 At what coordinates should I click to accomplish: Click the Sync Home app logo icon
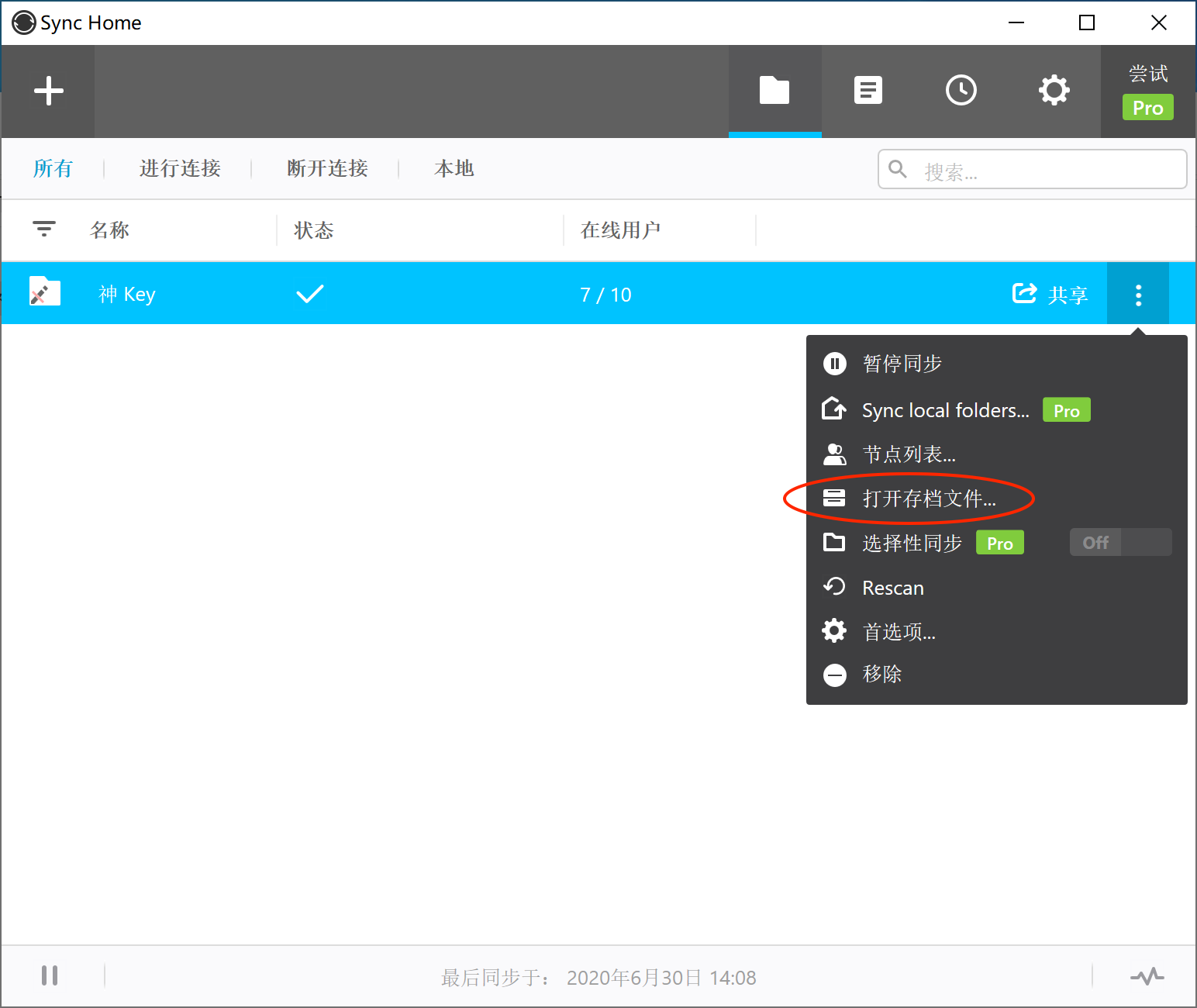click(23, 22)
